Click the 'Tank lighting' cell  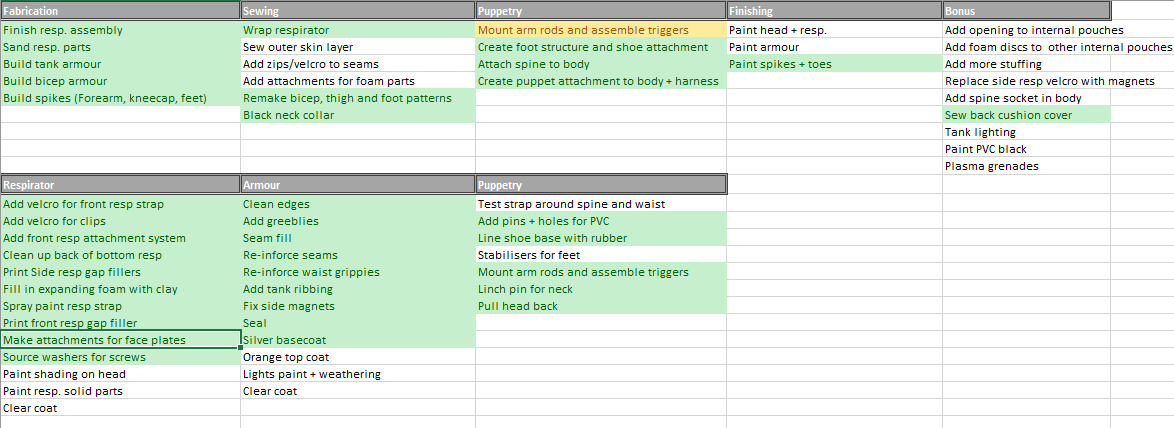[1026, 132]
